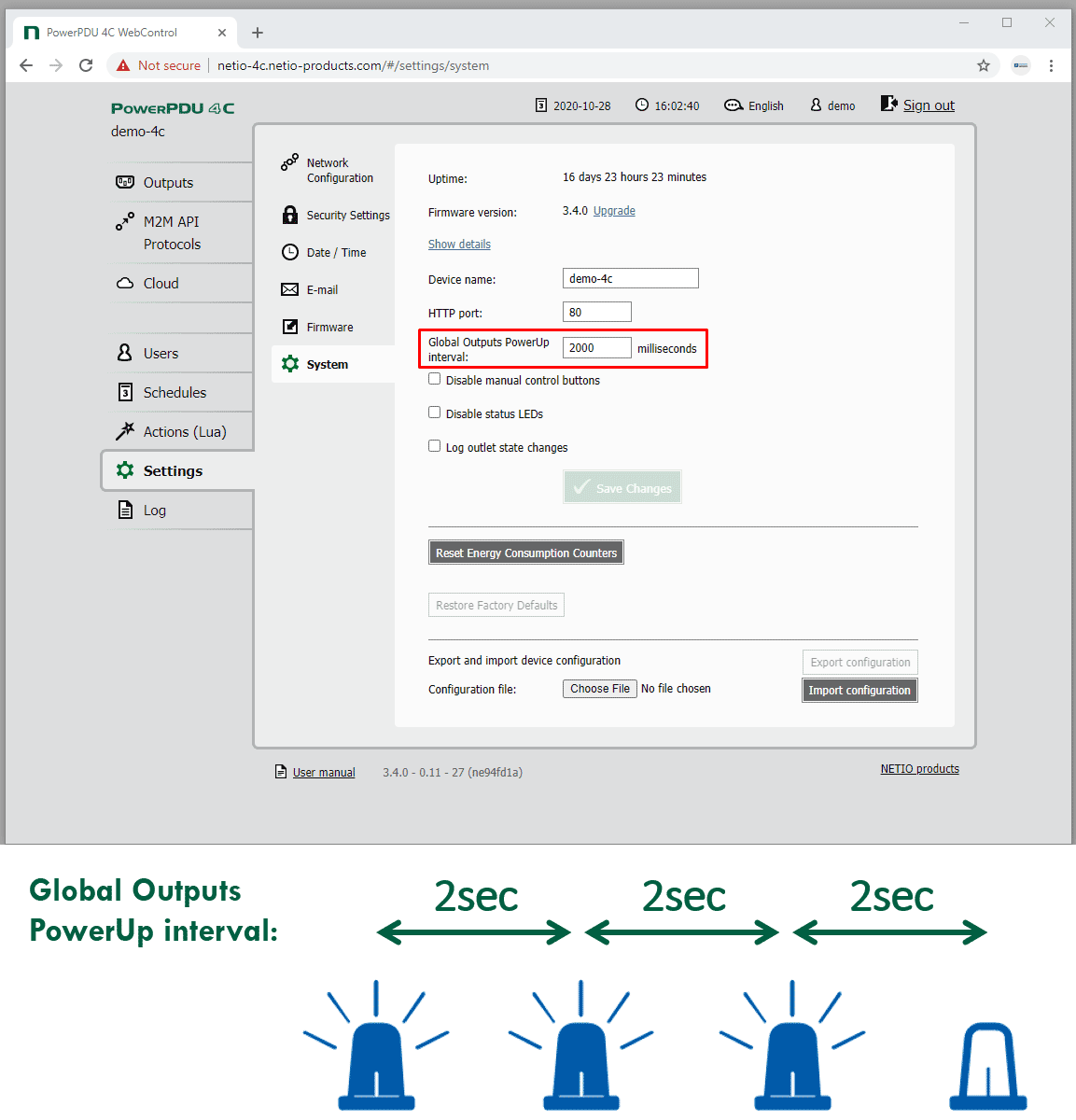Click the device name "demo-4c" under the logo
The height and width of the screenshot is (1120, 1076).
(138, 132)
